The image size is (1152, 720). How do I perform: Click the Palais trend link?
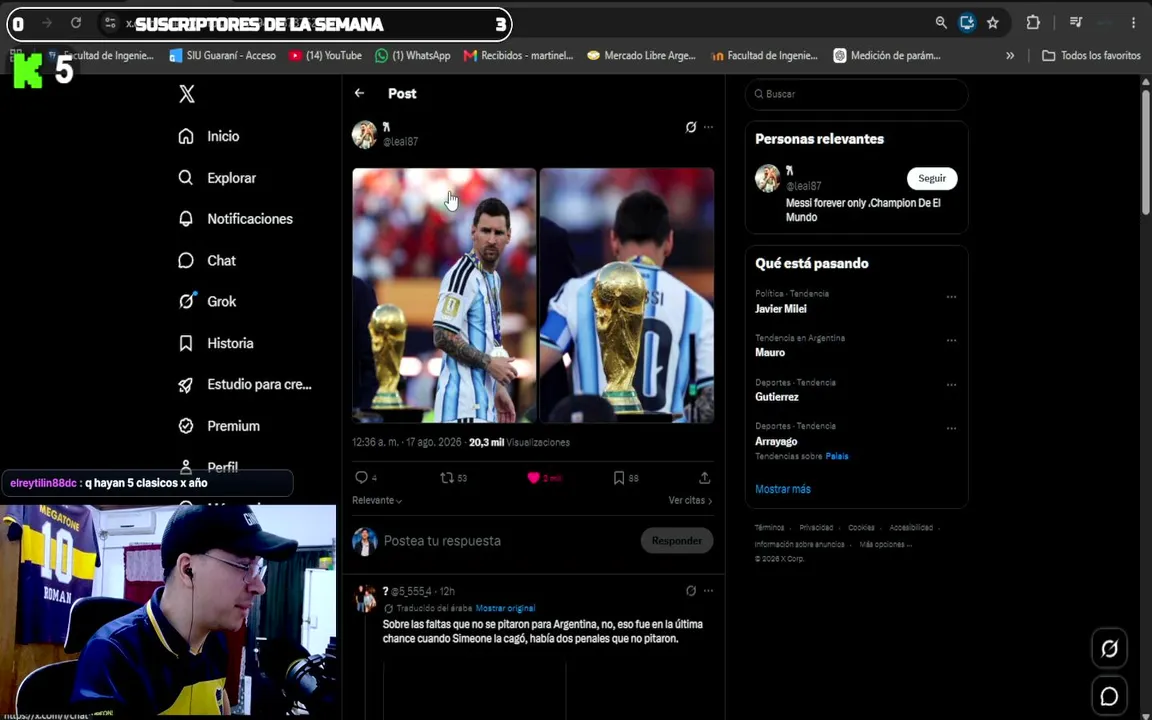pos(837,456)
